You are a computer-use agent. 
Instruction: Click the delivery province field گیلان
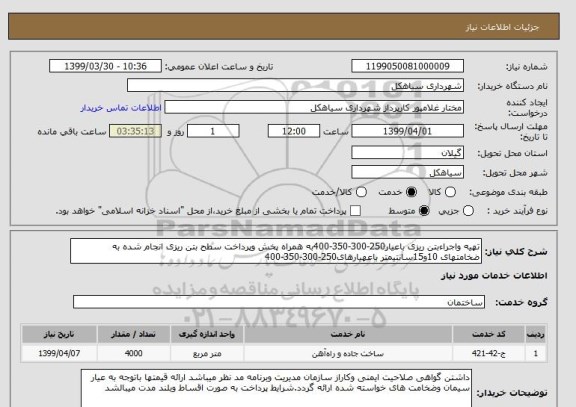(407, 153)
